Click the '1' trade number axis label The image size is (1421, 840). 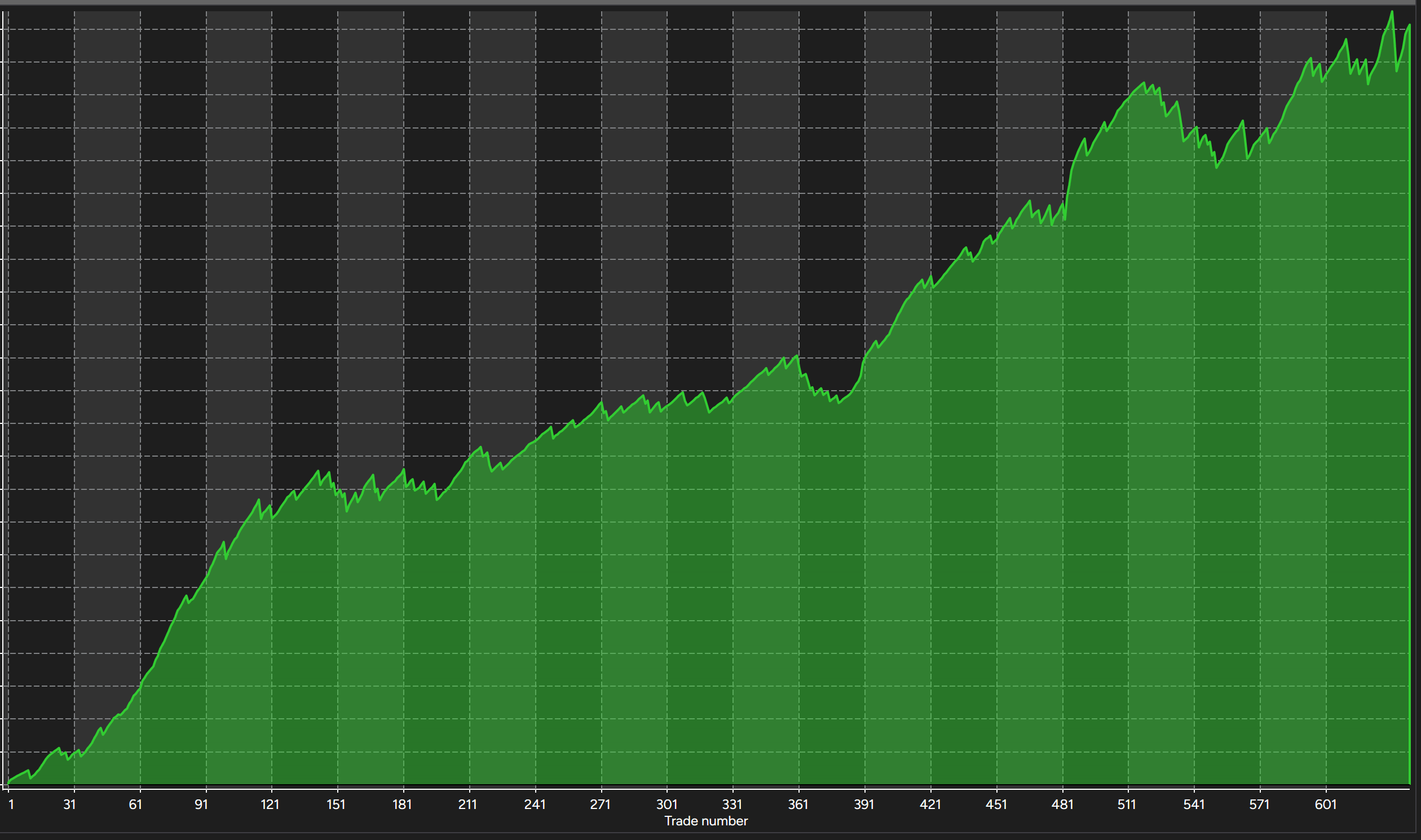(x=11, y=804)
